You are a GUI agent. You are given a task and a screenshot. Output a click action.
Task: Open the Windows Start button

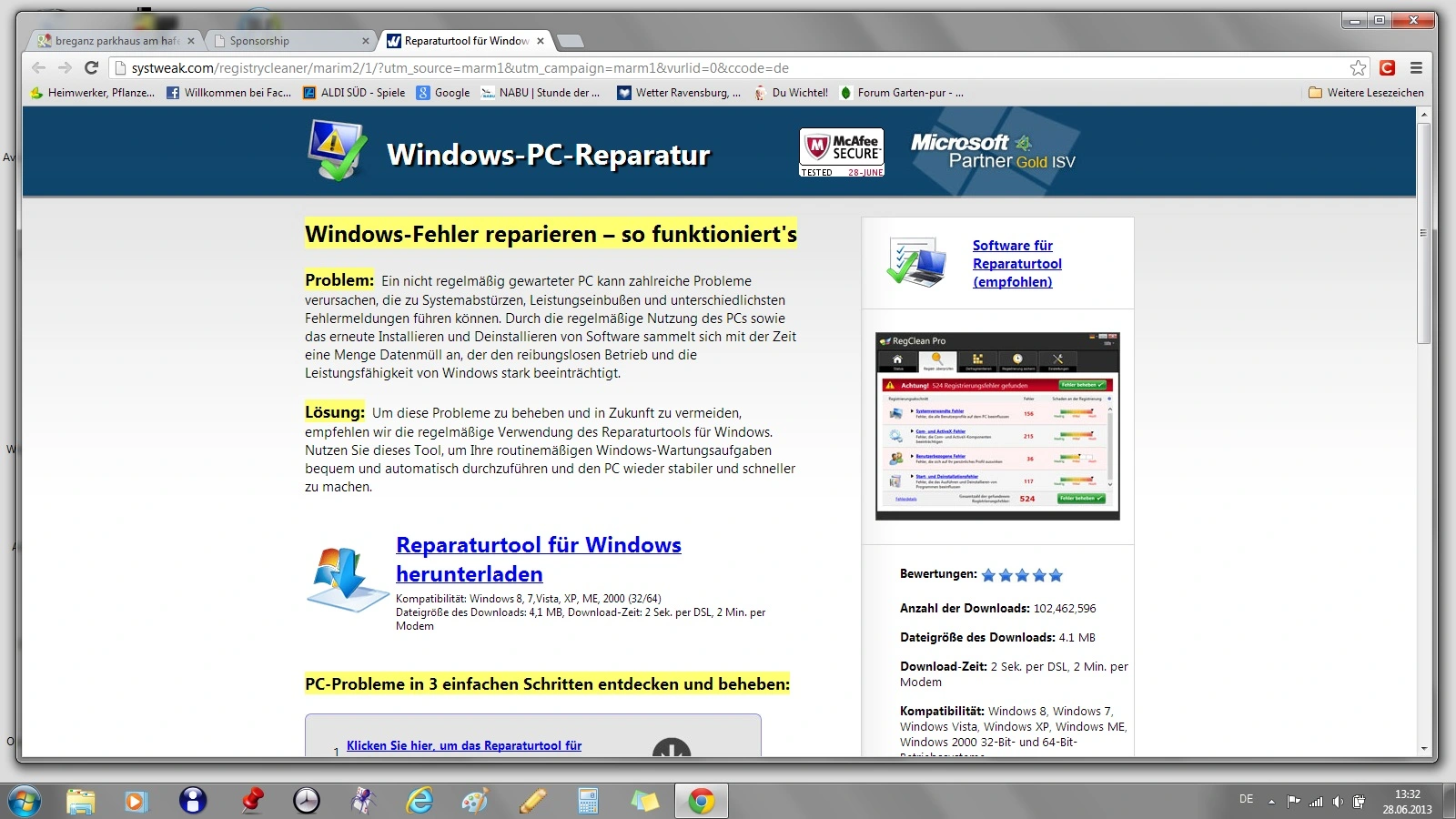coord(24,801)
